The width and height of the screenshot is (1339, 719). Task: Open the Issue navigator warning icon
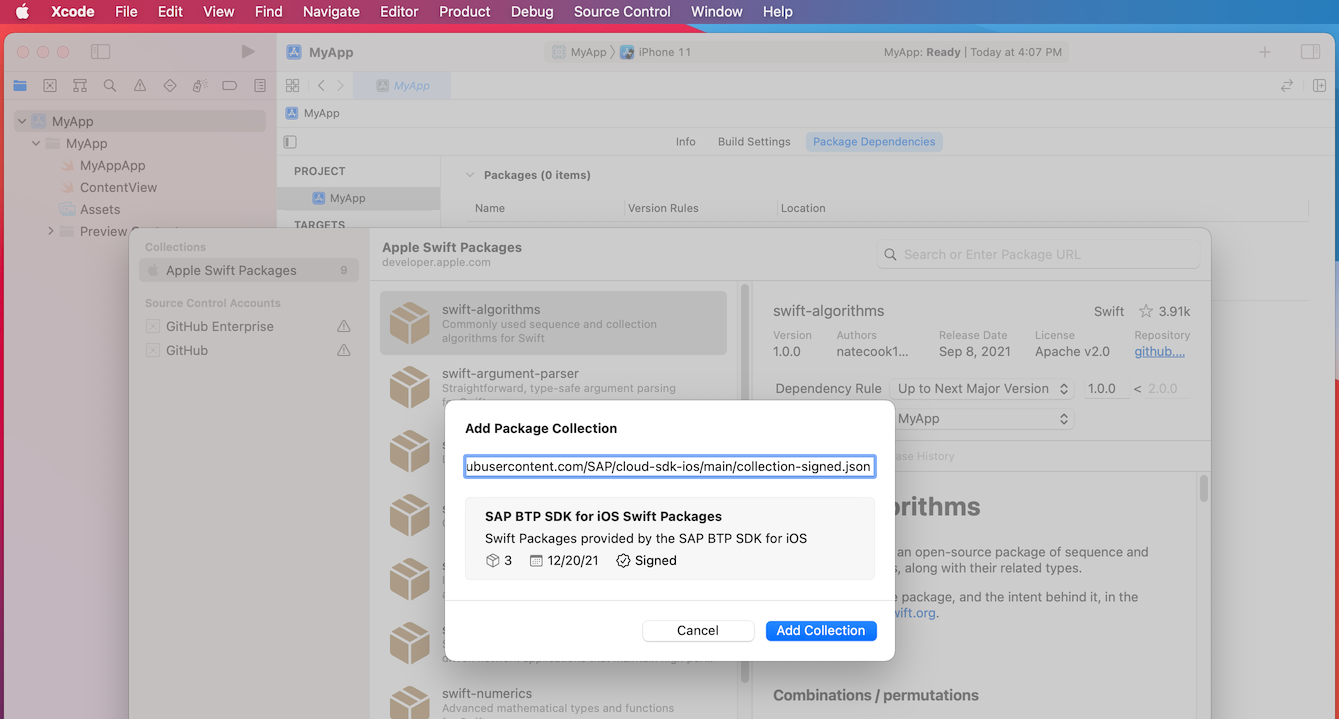140,86
